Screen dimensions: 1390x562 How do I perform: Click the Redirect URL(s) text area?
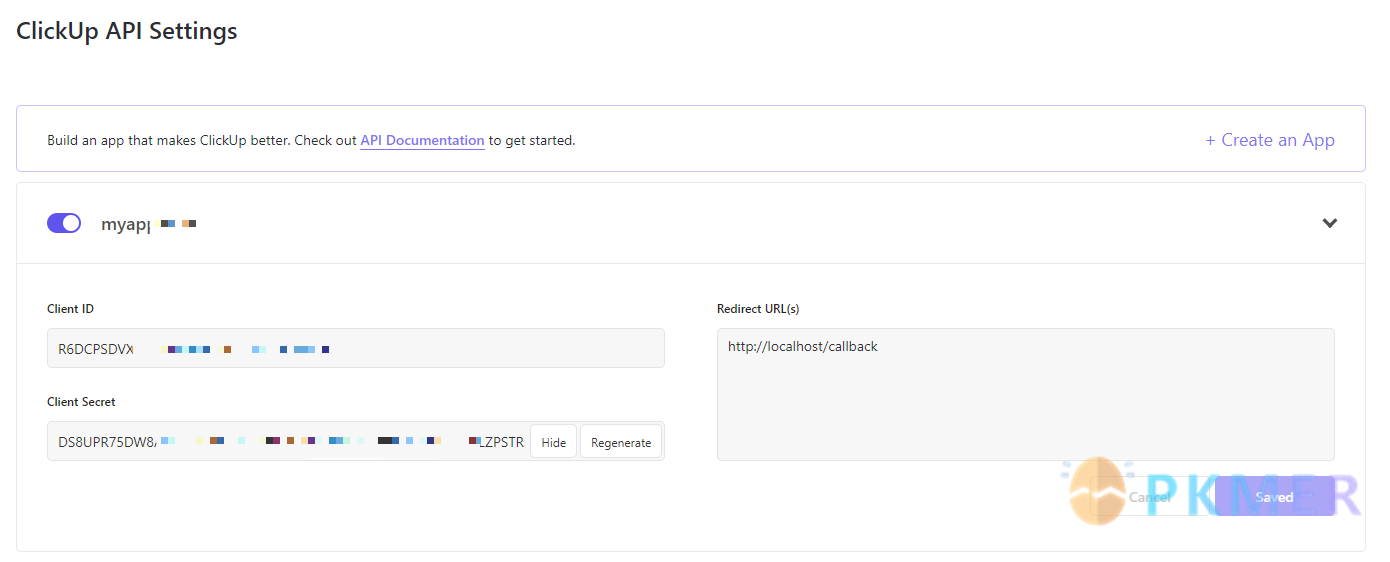tap(1026, 394)
